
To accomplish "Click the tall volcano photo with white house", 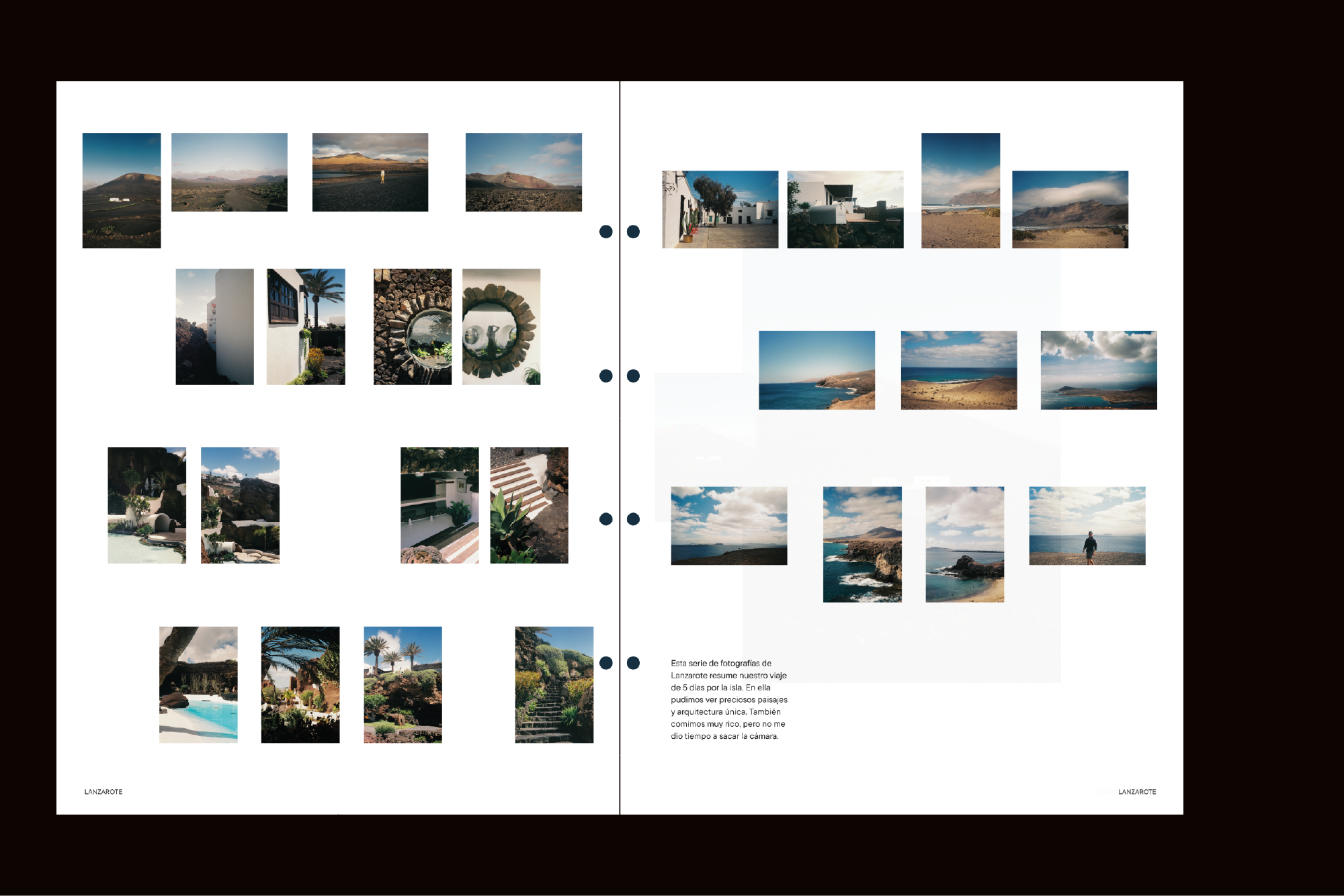I will [122, 190].
